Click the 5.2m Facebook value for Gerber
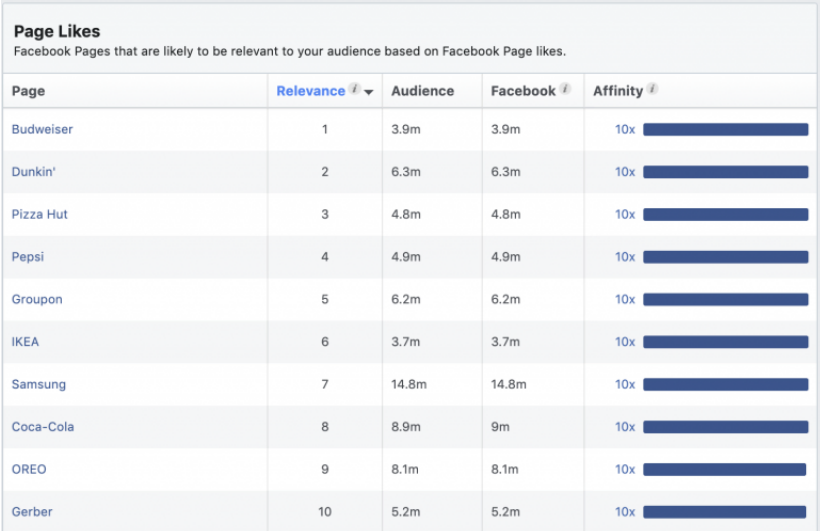This screenshot has height=531, width=820. tap(506, 512)
